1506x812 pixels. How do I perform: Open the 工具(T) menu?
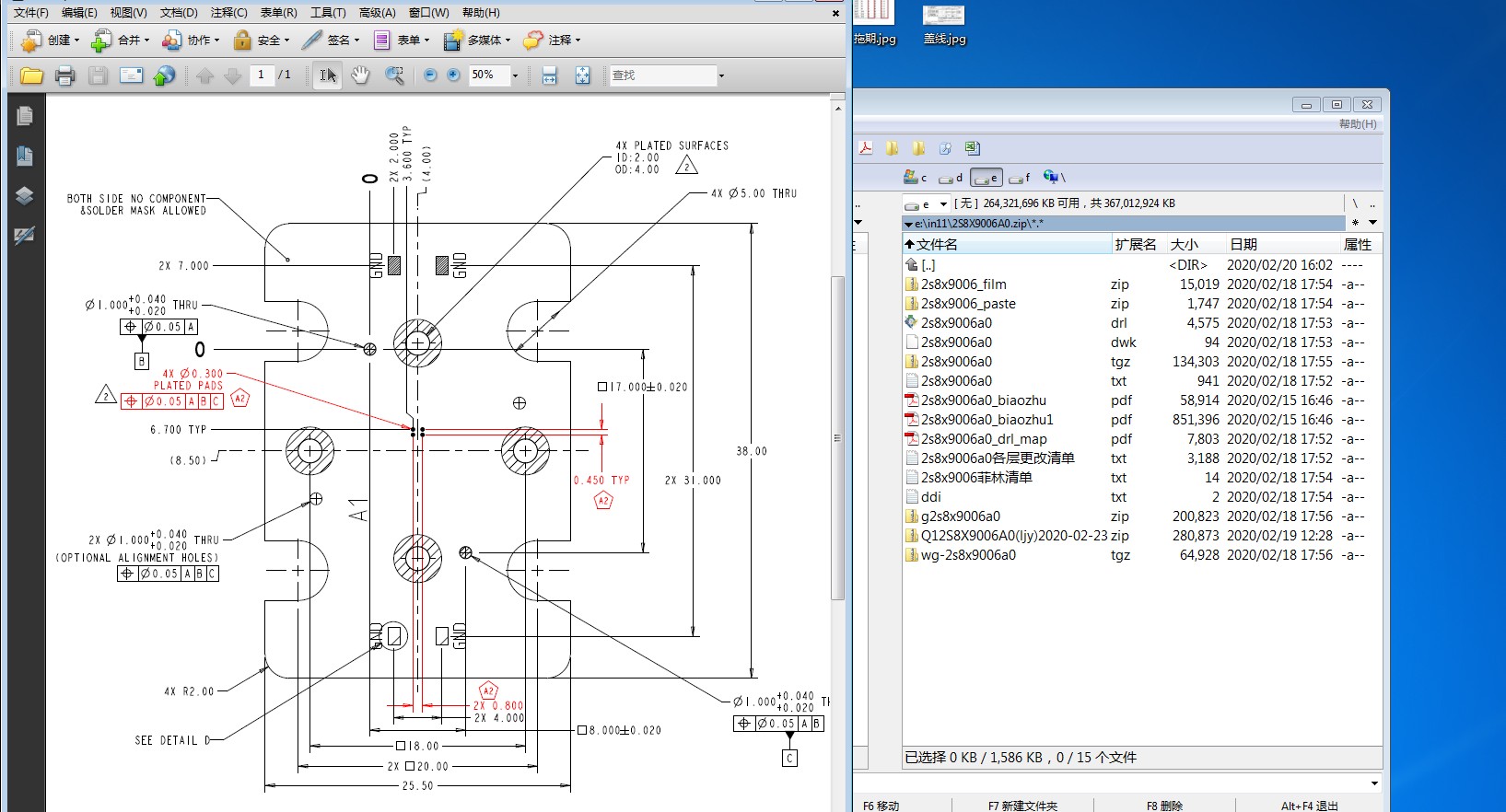[x=327, y=13]
